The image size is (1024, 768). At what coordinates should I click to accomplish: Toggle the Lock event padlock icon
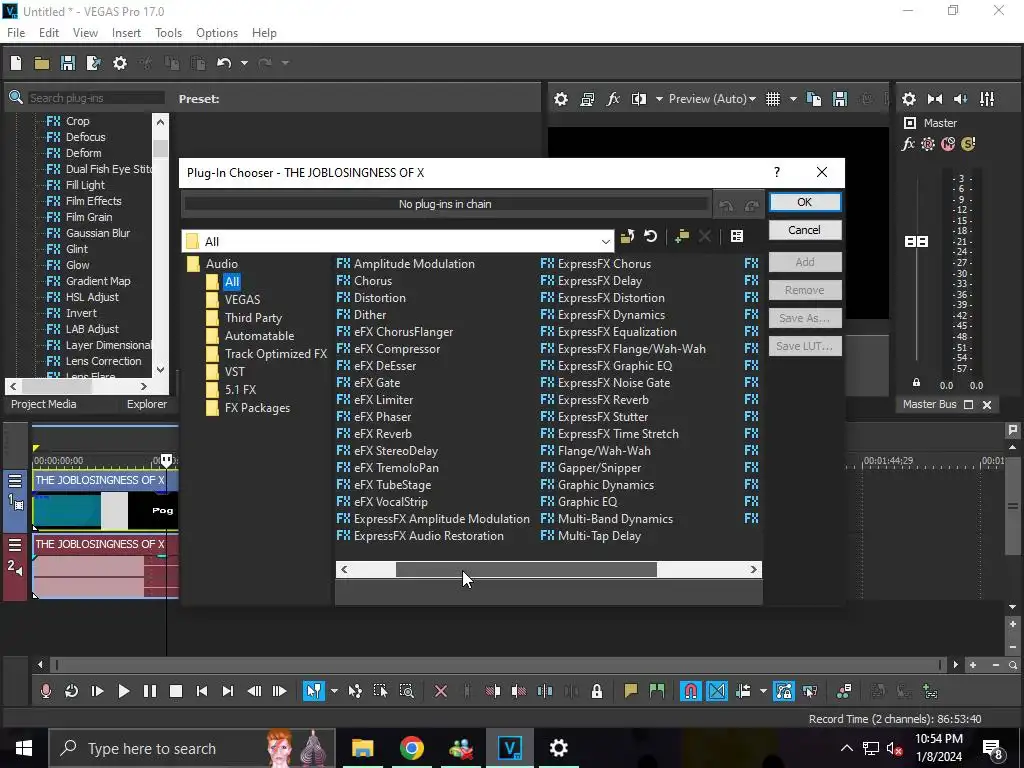point(597,691)
